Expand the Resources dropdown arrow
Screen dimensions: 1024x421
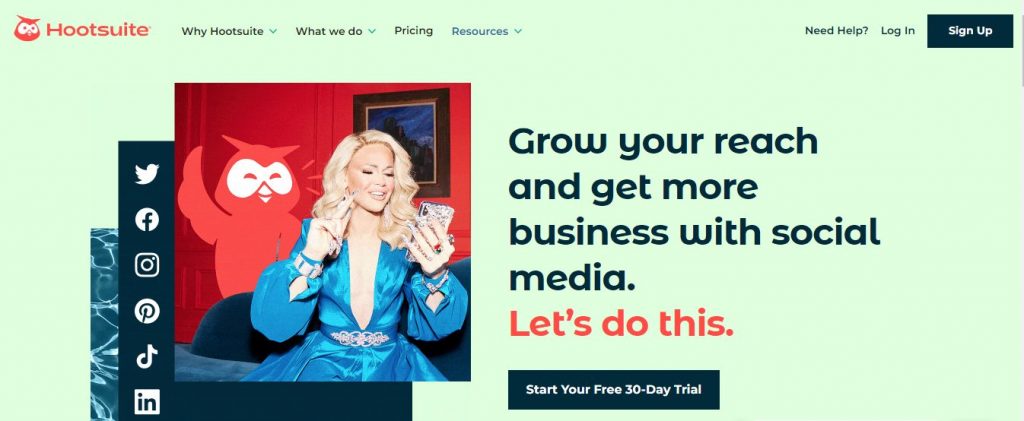point(518,31)
